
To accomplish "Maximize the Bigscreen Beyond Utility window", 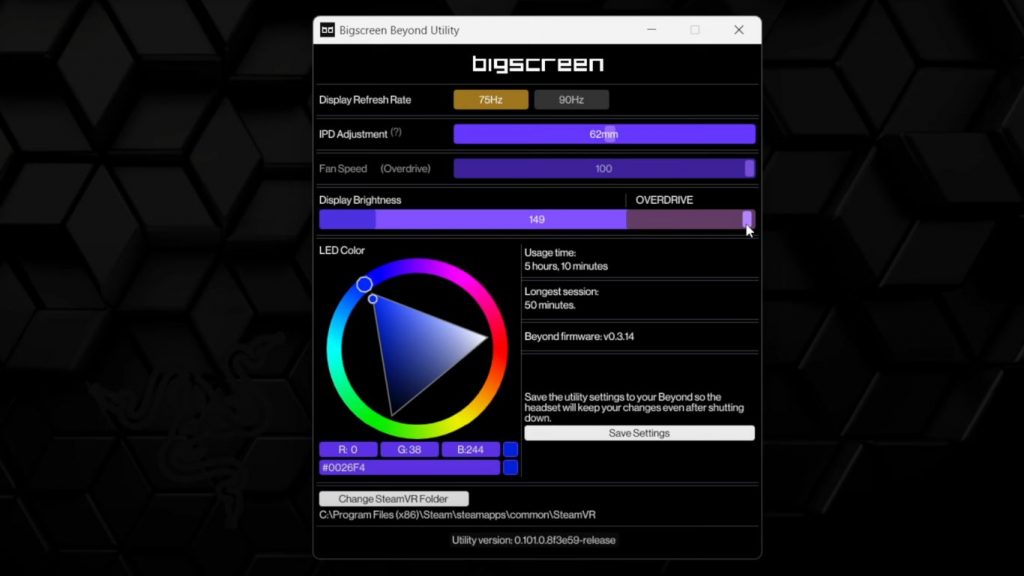I will (695, 30).
